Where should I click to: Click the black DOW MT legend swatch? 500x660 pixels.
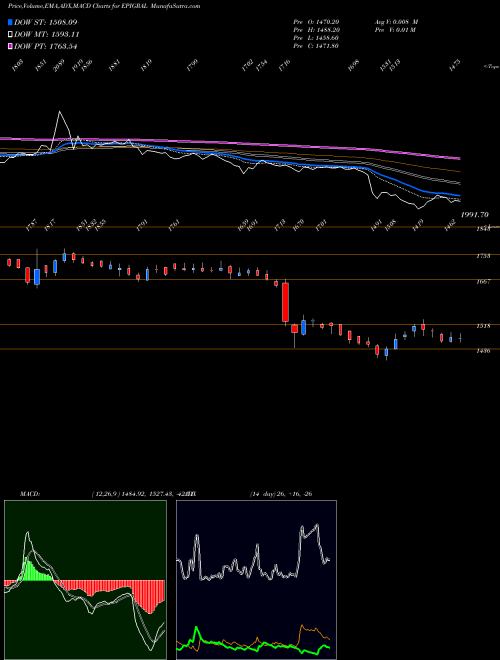coord(10,35)
